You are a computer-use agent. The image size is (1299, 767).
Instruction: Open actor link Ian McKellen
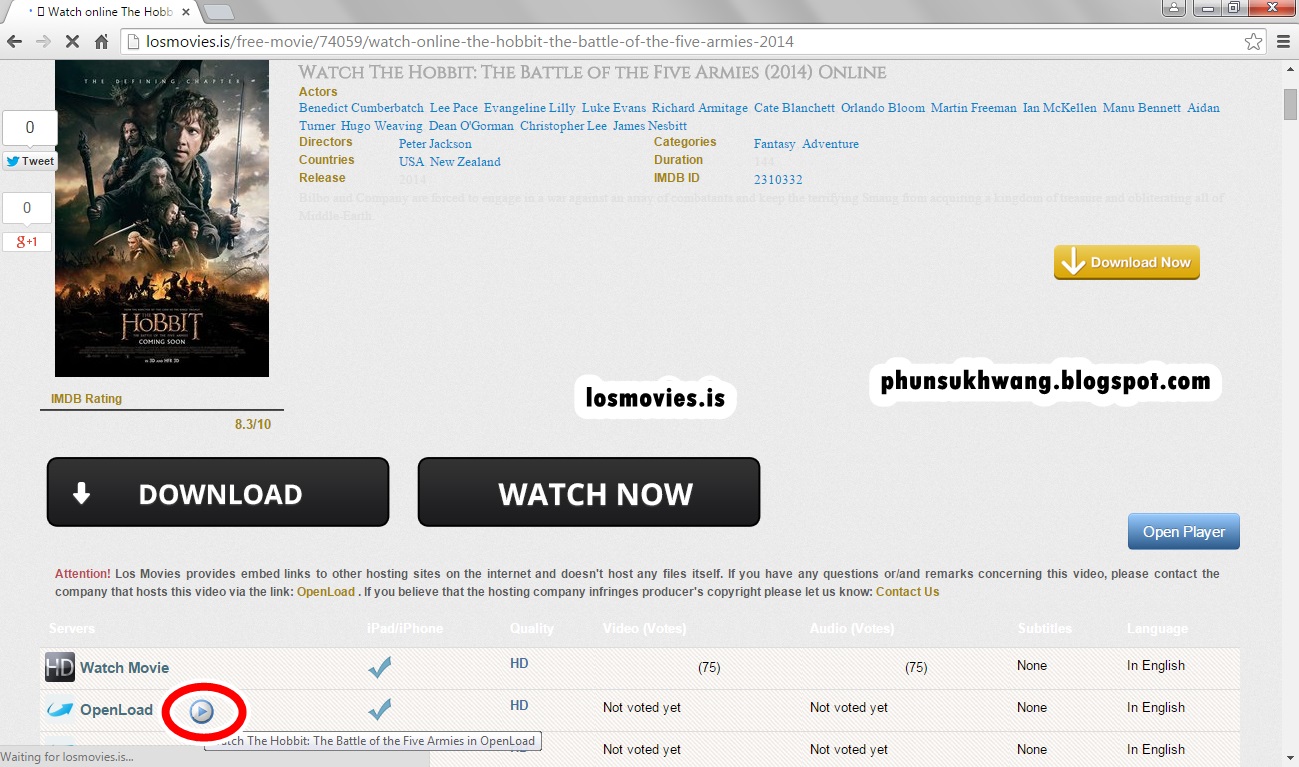1060,108
